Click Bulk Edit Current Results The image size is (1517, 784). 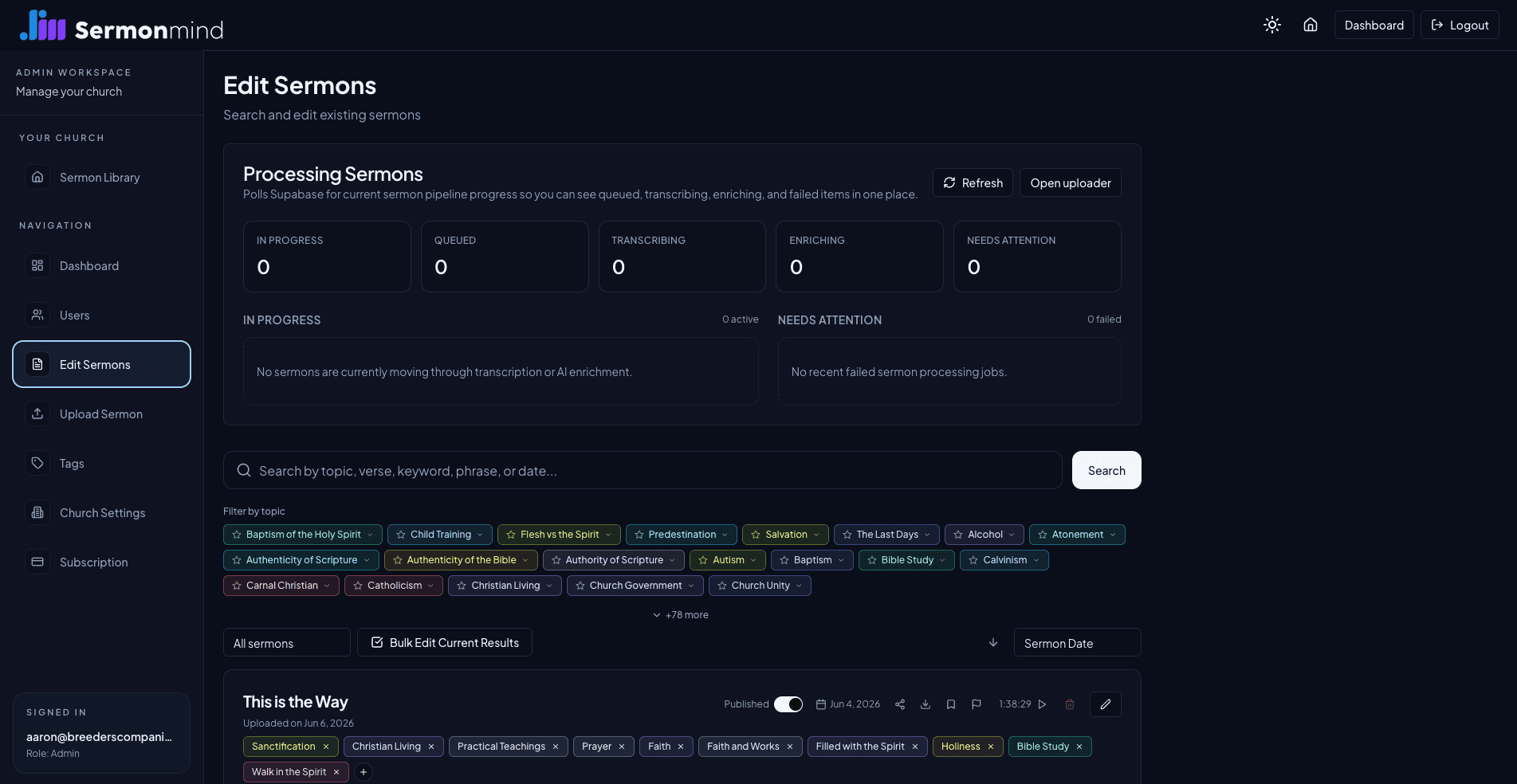445,642
